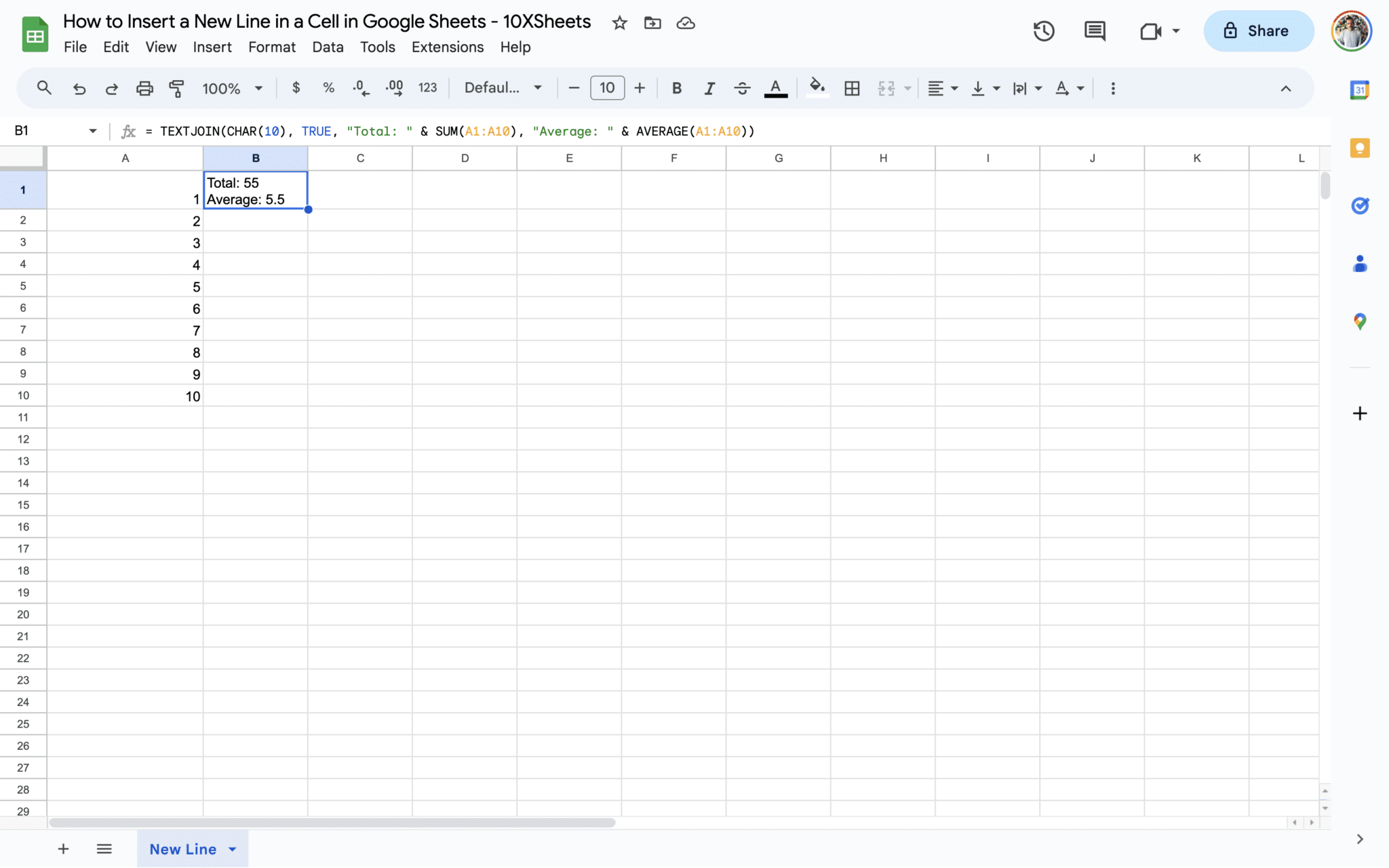The height and width of the screenshot is (868, 1389).
Task: Star this spreadsheet document
Action: (619, 23)
